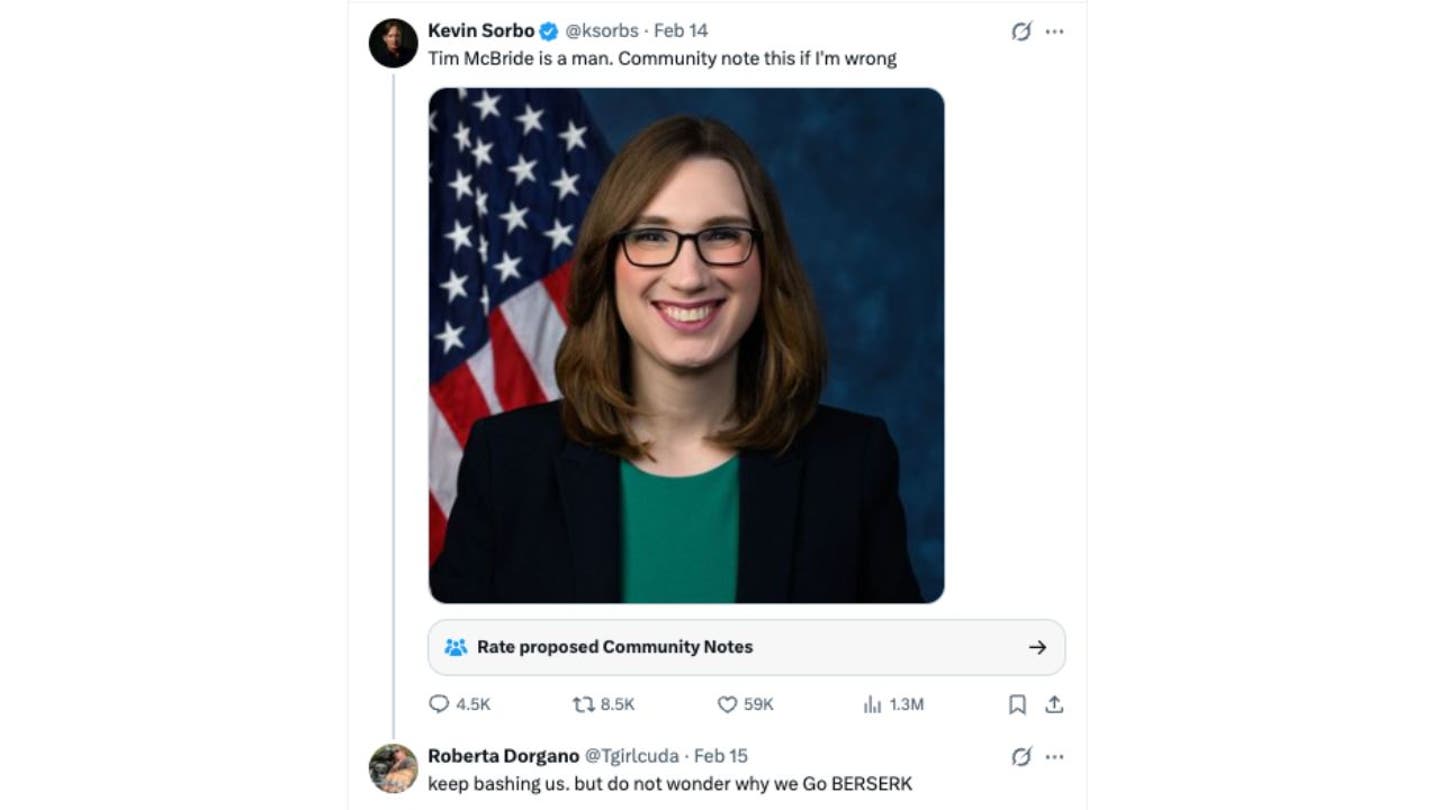
Task: Click the Grok icon on Kevin Sorbo's post
Action: [1021, 31]
